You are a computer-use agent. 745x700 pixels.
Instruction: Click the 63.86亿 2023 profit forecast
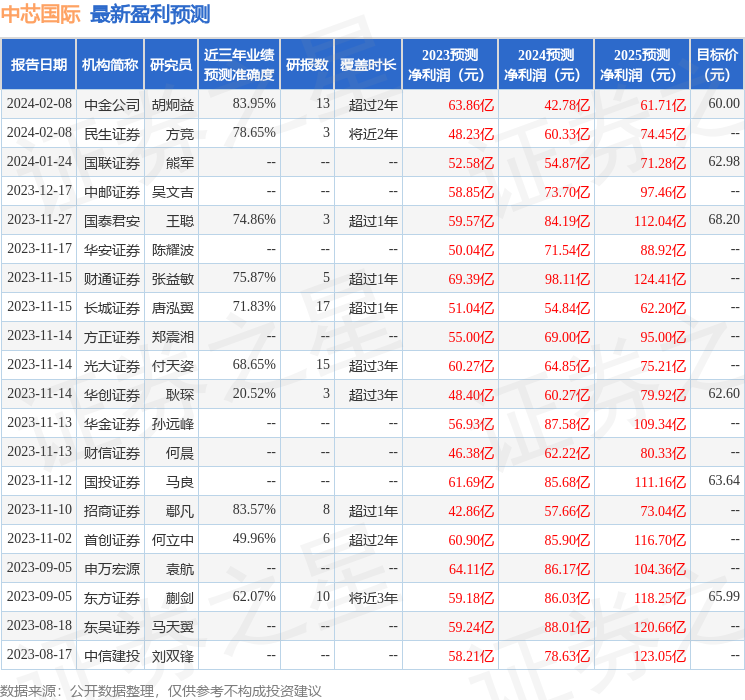pos(471,105)
